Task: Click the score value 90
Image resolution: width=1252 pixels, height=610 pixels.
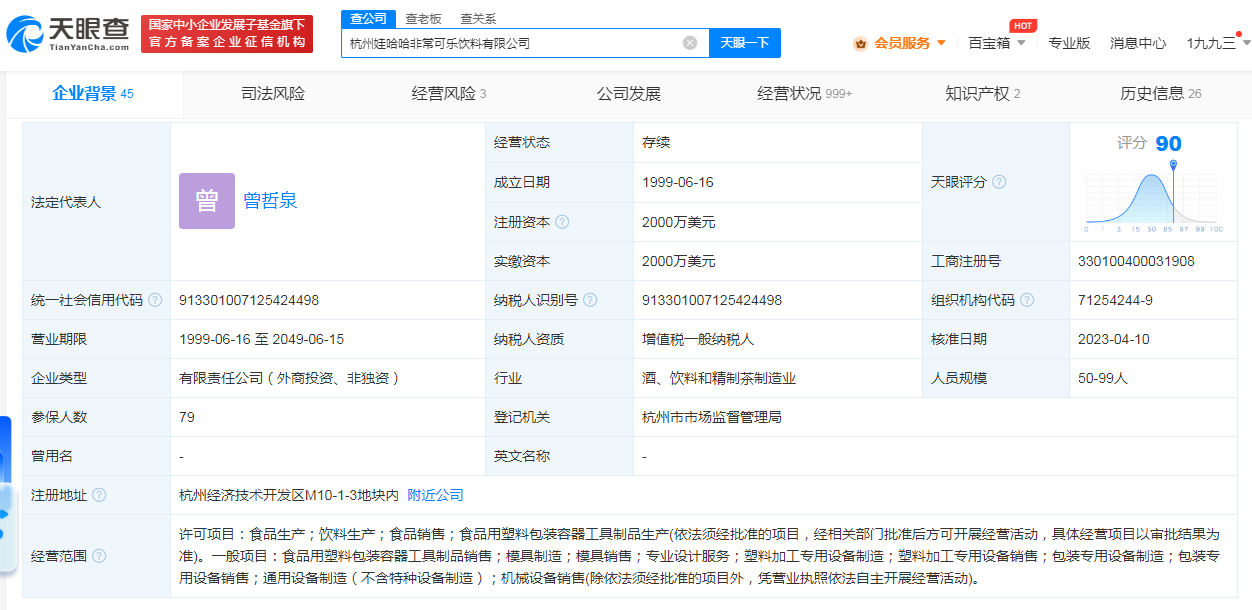Action: pos(1168,143)
